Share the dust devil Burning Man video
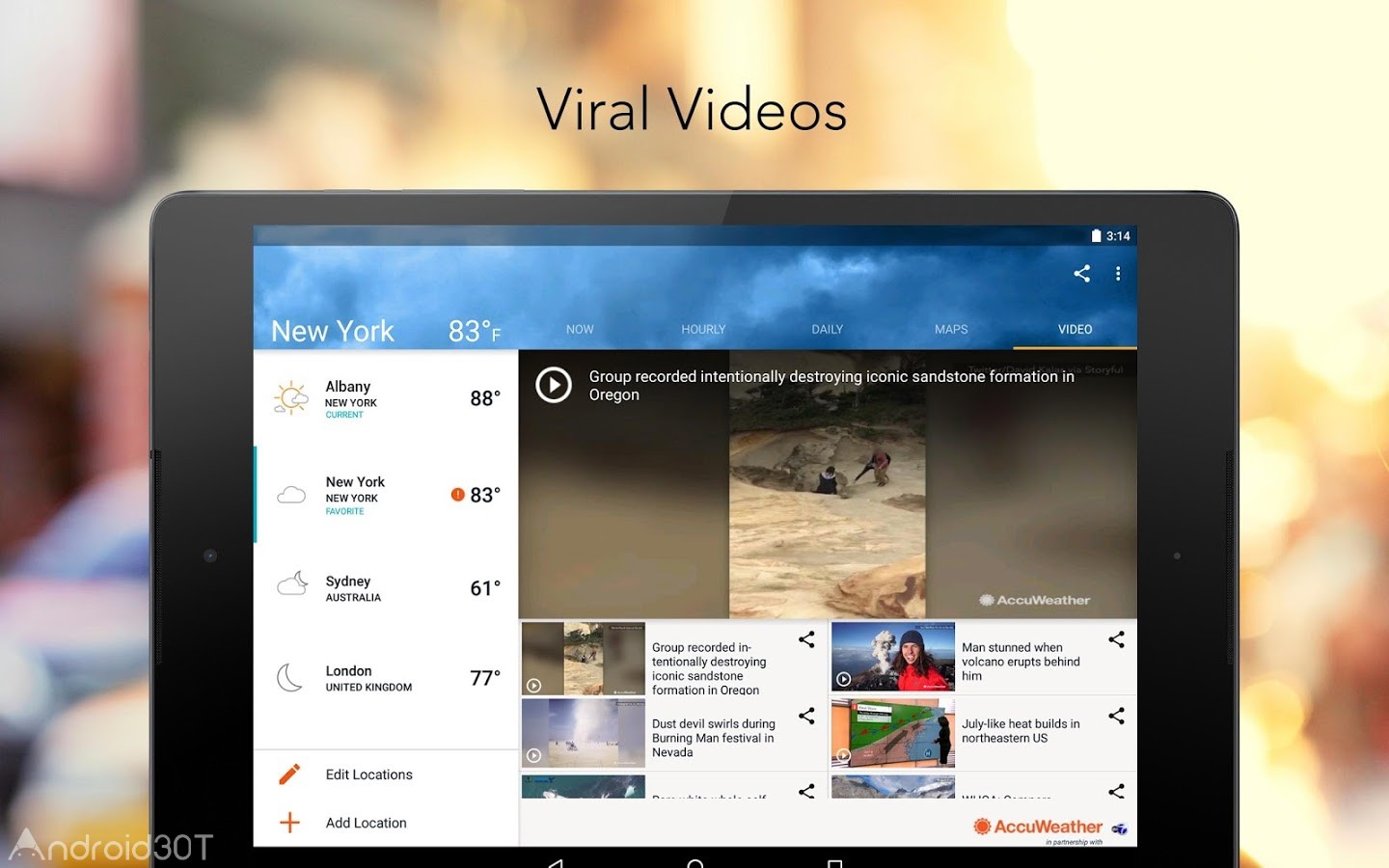 click(806, 716)
